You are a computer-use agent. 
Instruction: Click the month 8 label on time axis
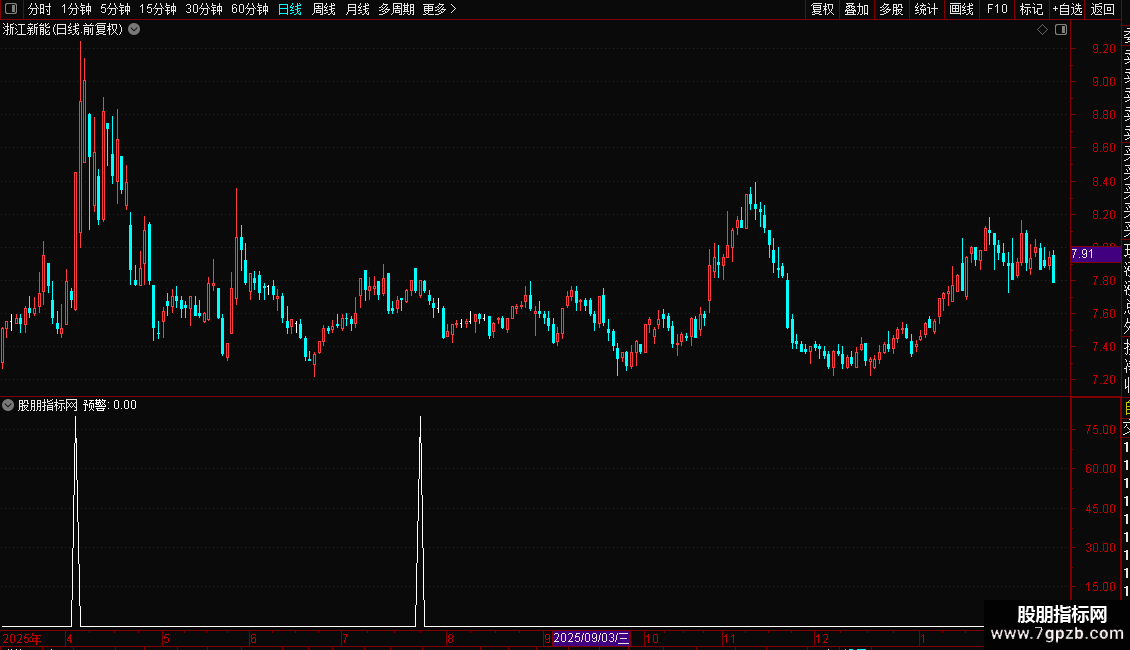450,638
